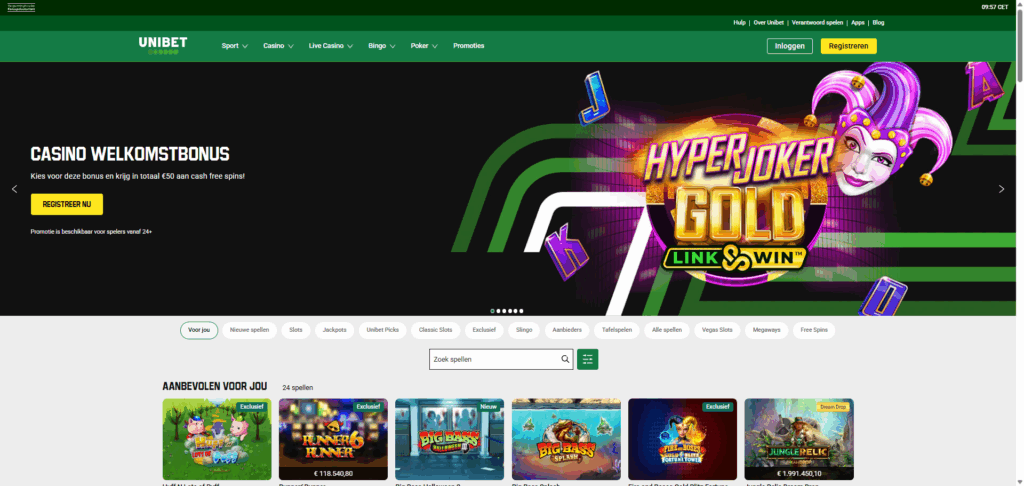Go to next banner slide arrow
The image size is (1024, 486).
(x=1001, y=189)
